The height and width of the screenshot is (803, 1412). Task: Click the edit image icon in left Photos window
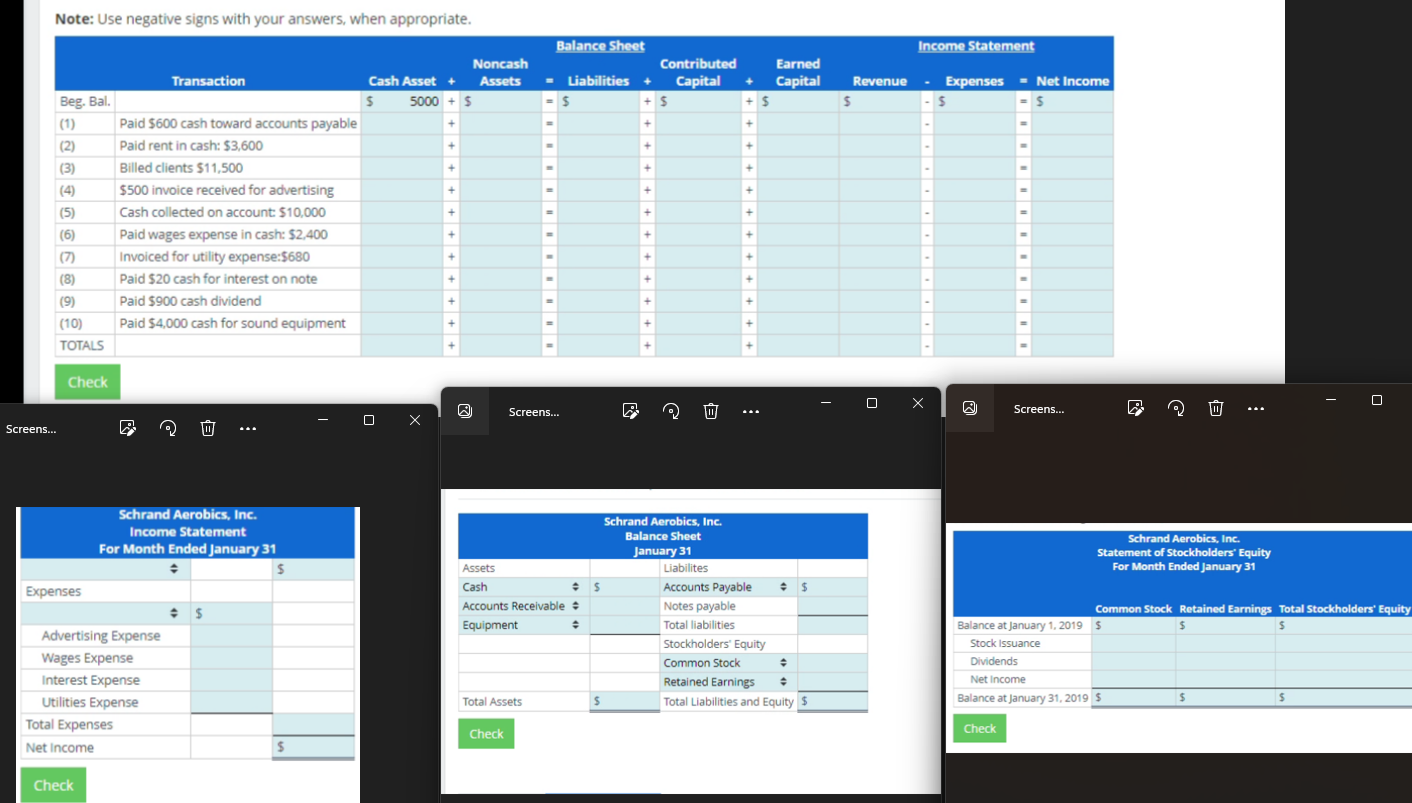coord(127,428)
